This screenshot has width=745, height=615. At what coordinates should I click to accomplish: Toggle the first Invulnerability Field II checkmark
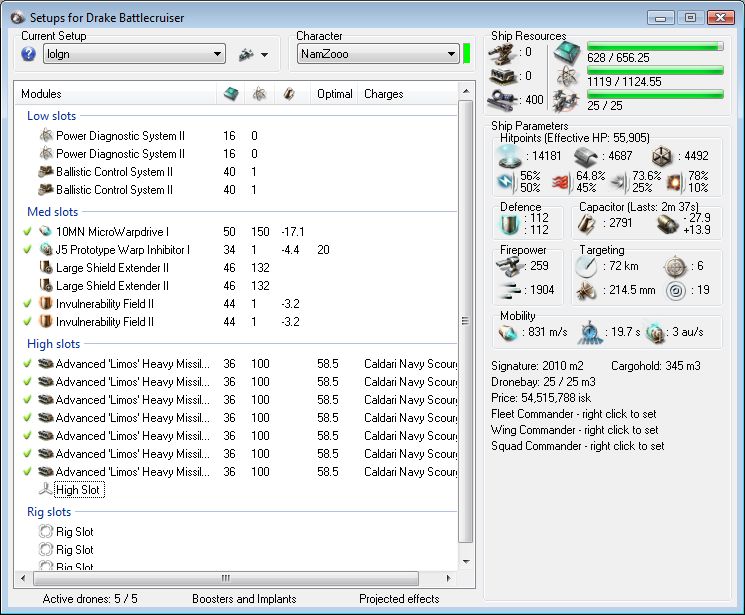(x=27, y=304)
